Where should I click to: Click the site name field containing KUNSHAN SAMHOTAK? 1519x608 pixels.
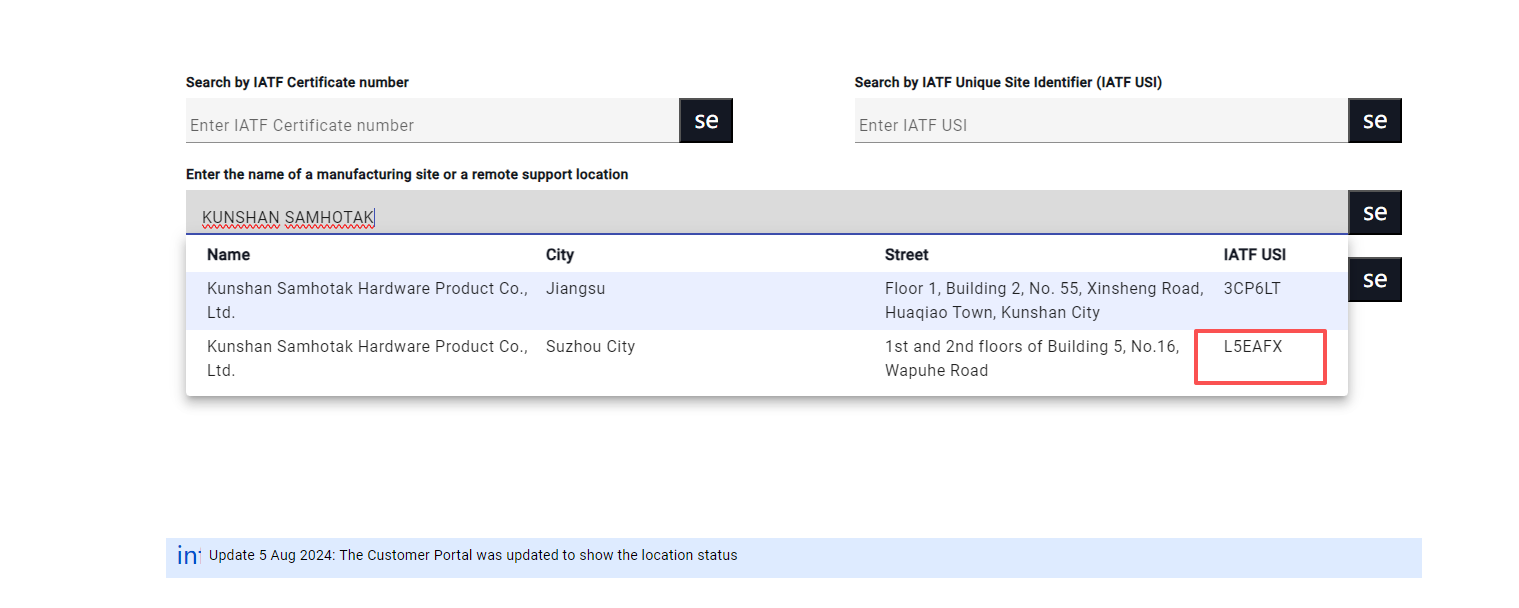[767, 213]
